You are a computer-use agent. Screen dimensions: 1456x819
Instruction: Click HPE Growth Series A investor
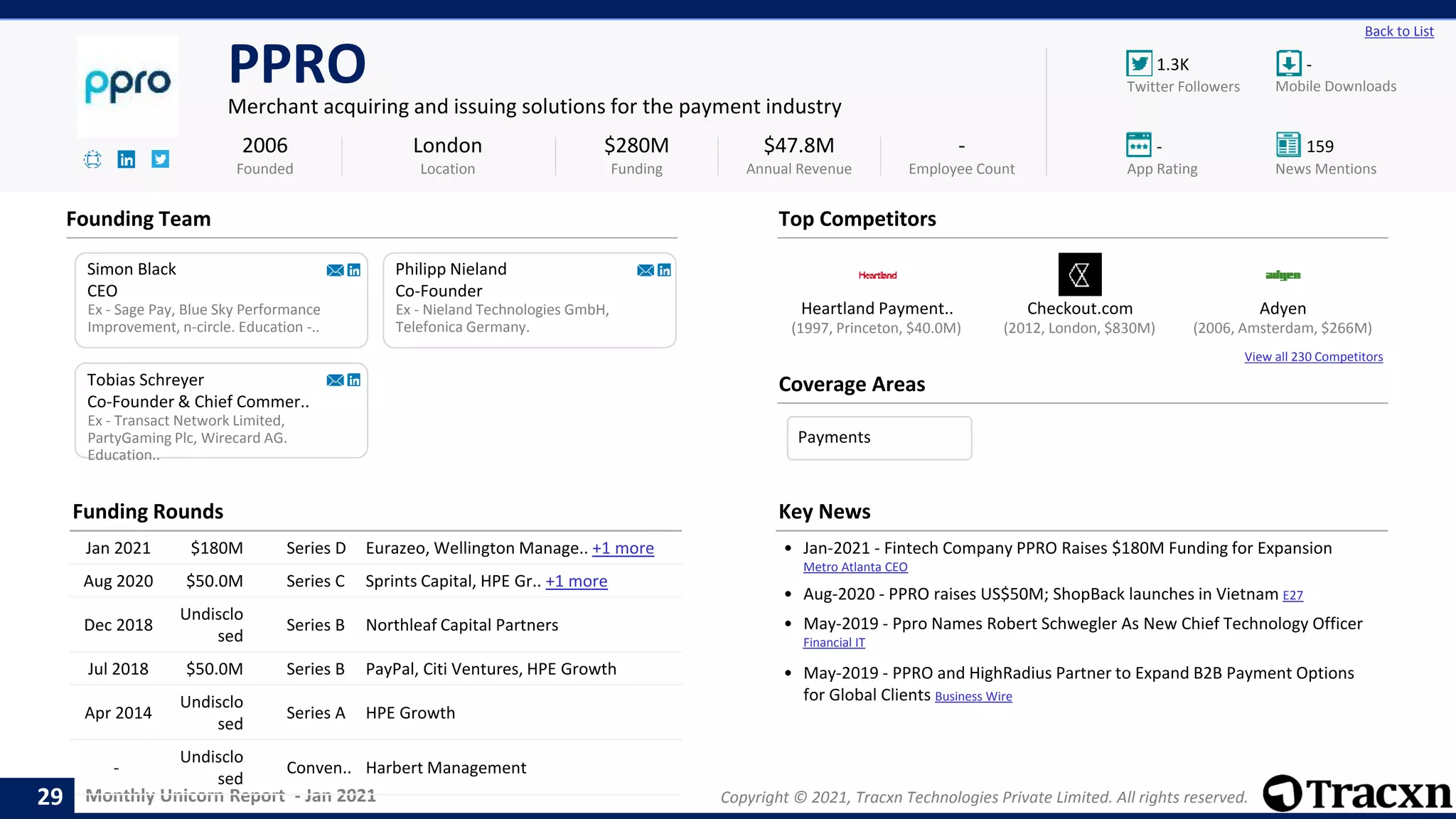pyautogui.click(x=410, y=713)
